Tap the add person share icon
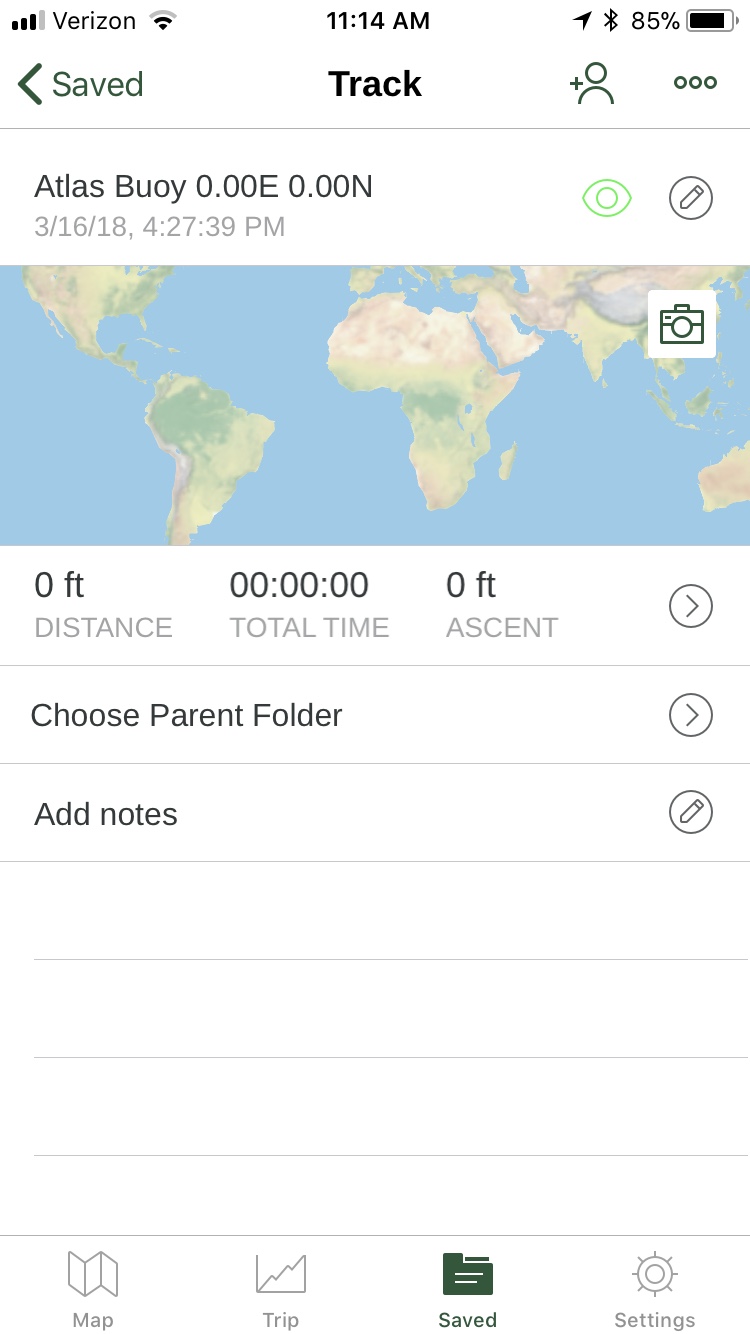750x1334 pixels. (592, 84)
